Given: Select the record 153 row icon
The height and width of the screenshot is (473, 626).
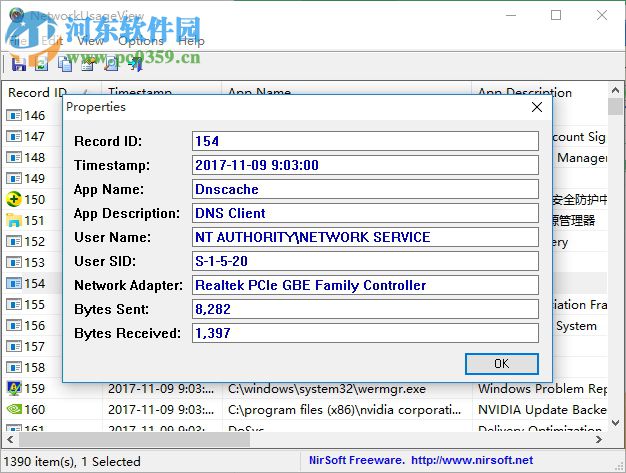Looking at the screenshot, I should click(14, 263).
